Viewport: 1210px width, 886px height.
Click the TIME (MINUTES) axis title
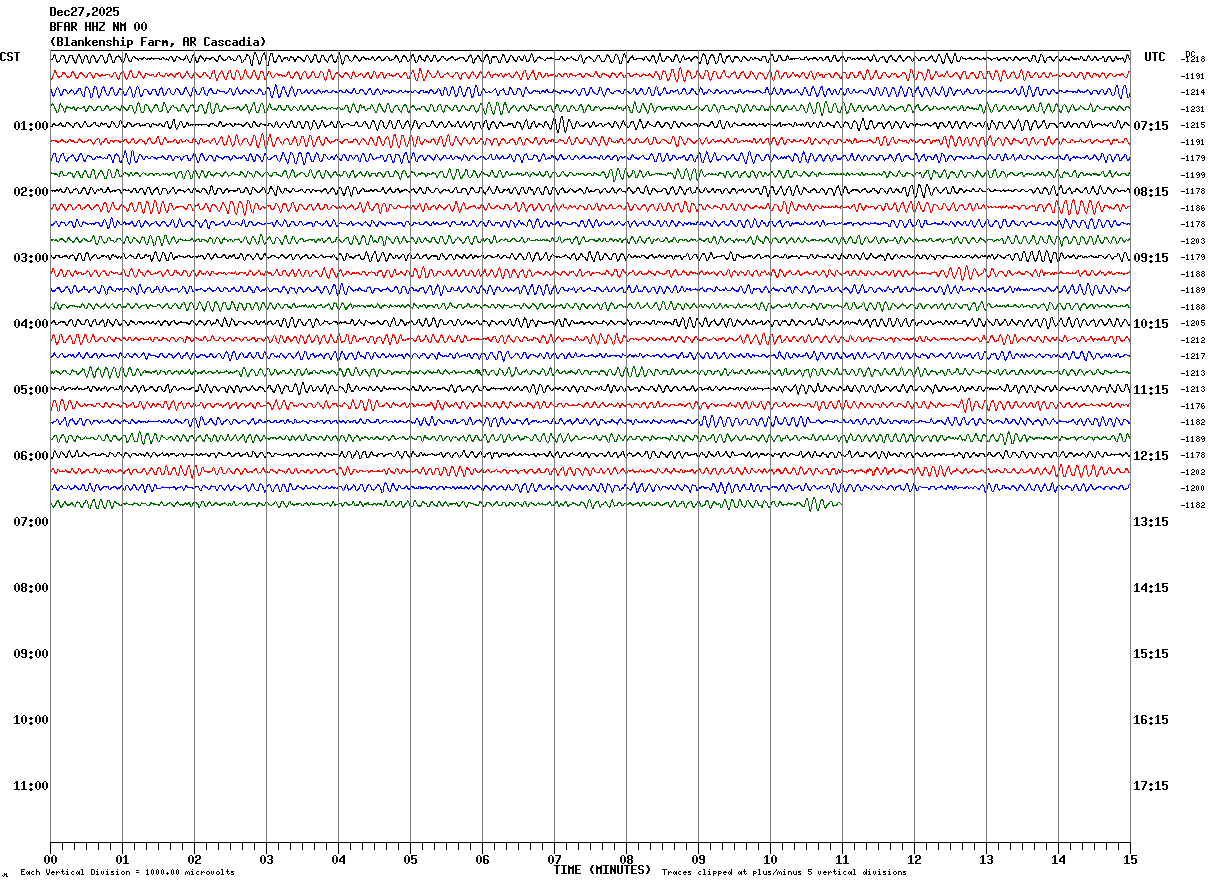pyautogui.click(x=602, y=870)
